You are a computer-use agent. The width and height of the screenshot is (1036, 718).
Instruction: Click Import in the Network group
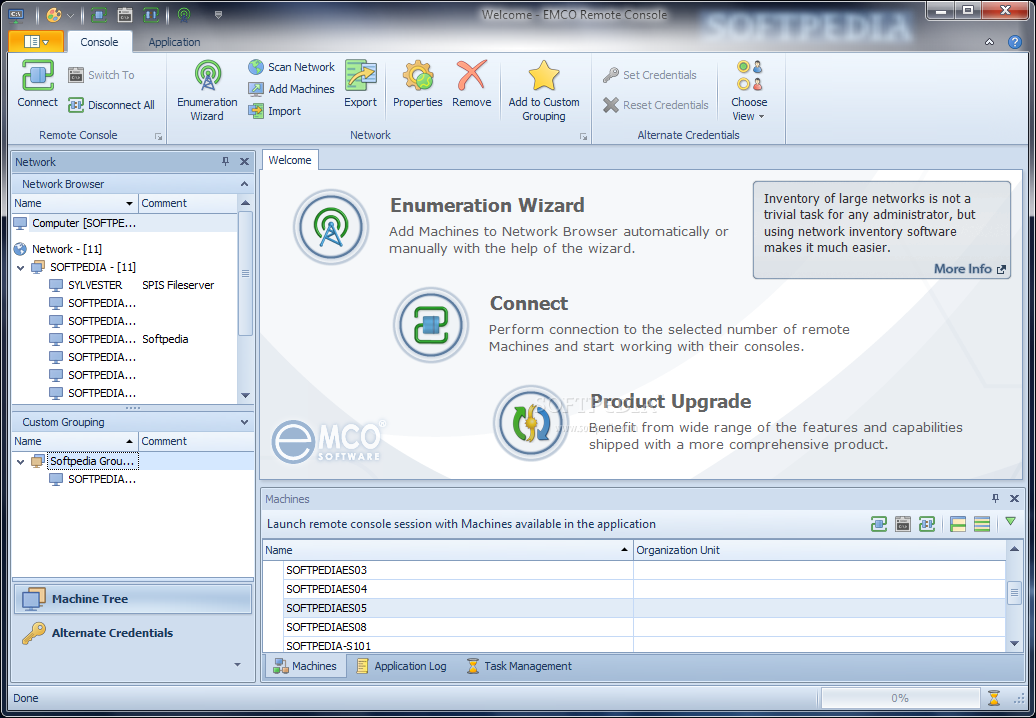(x=275, y=111)
